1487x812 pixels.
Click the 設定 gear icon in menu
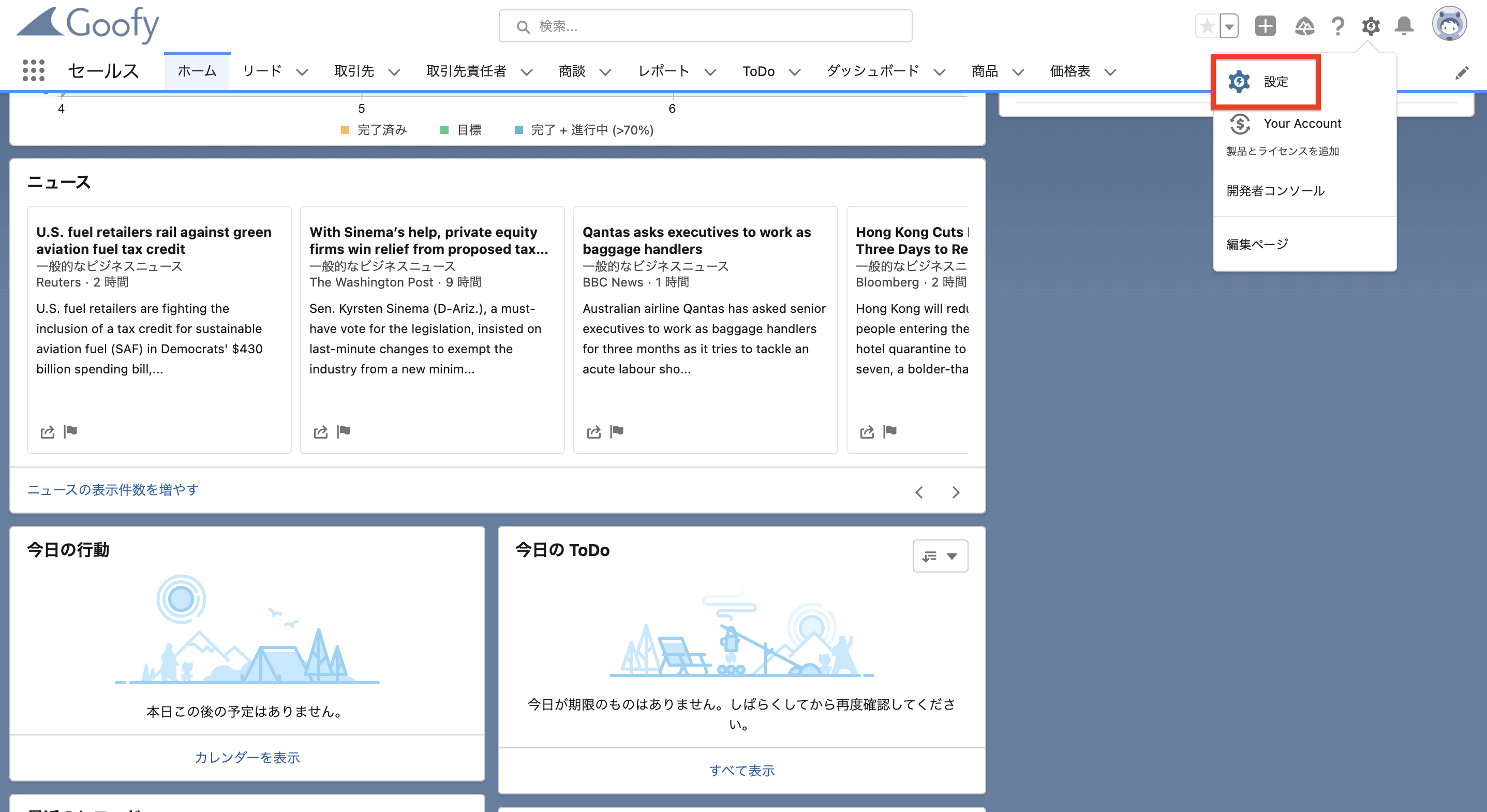click(x=1239, y=82)
